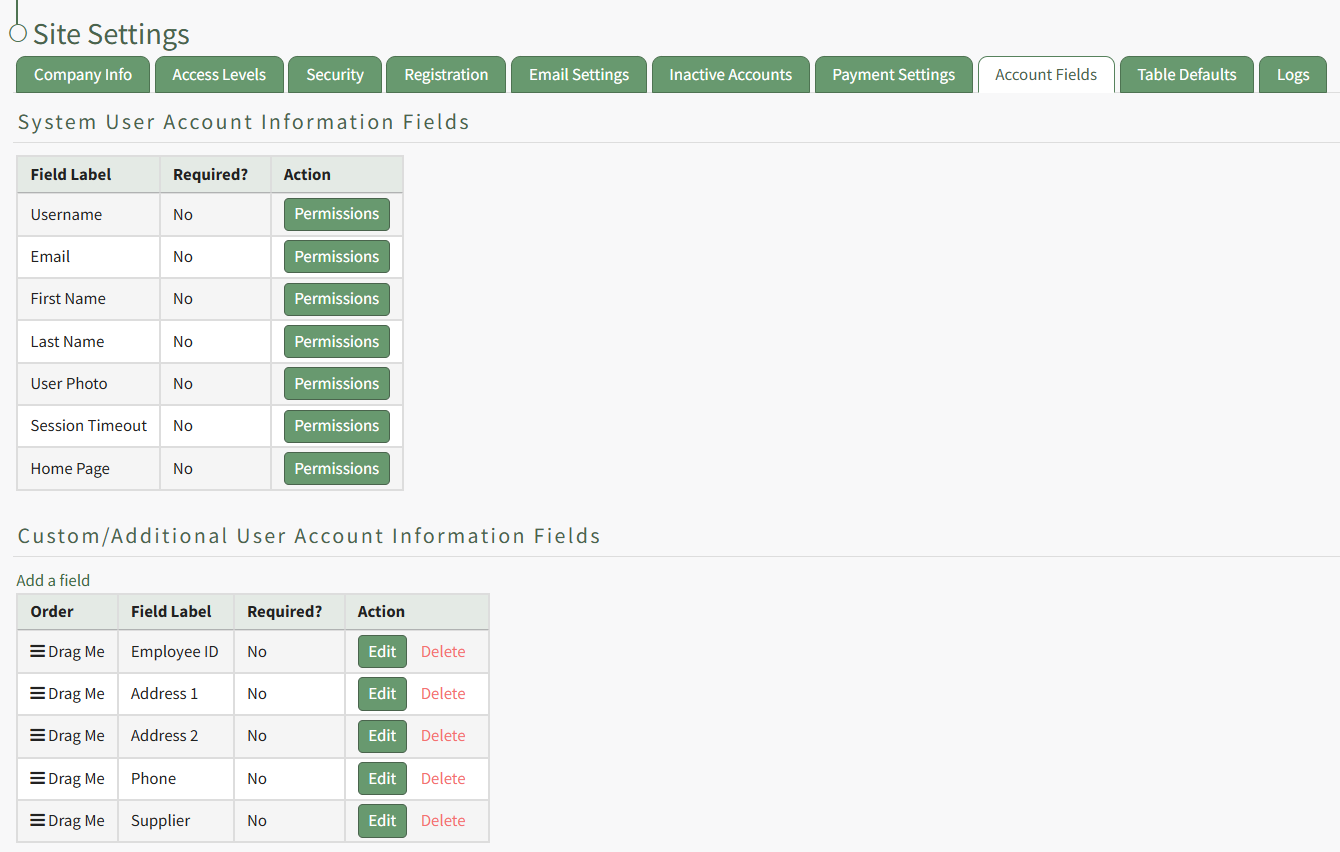
Task: Click the drag handle icon for Address 2
Action: coord(38,735)
